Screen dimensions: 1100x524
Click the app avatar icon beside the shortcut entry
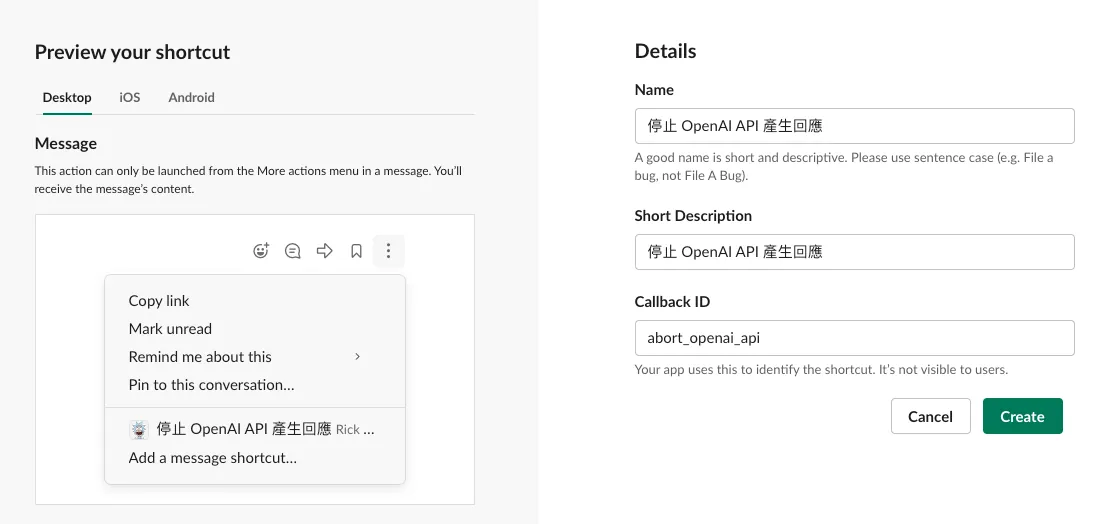pos(140,430)
